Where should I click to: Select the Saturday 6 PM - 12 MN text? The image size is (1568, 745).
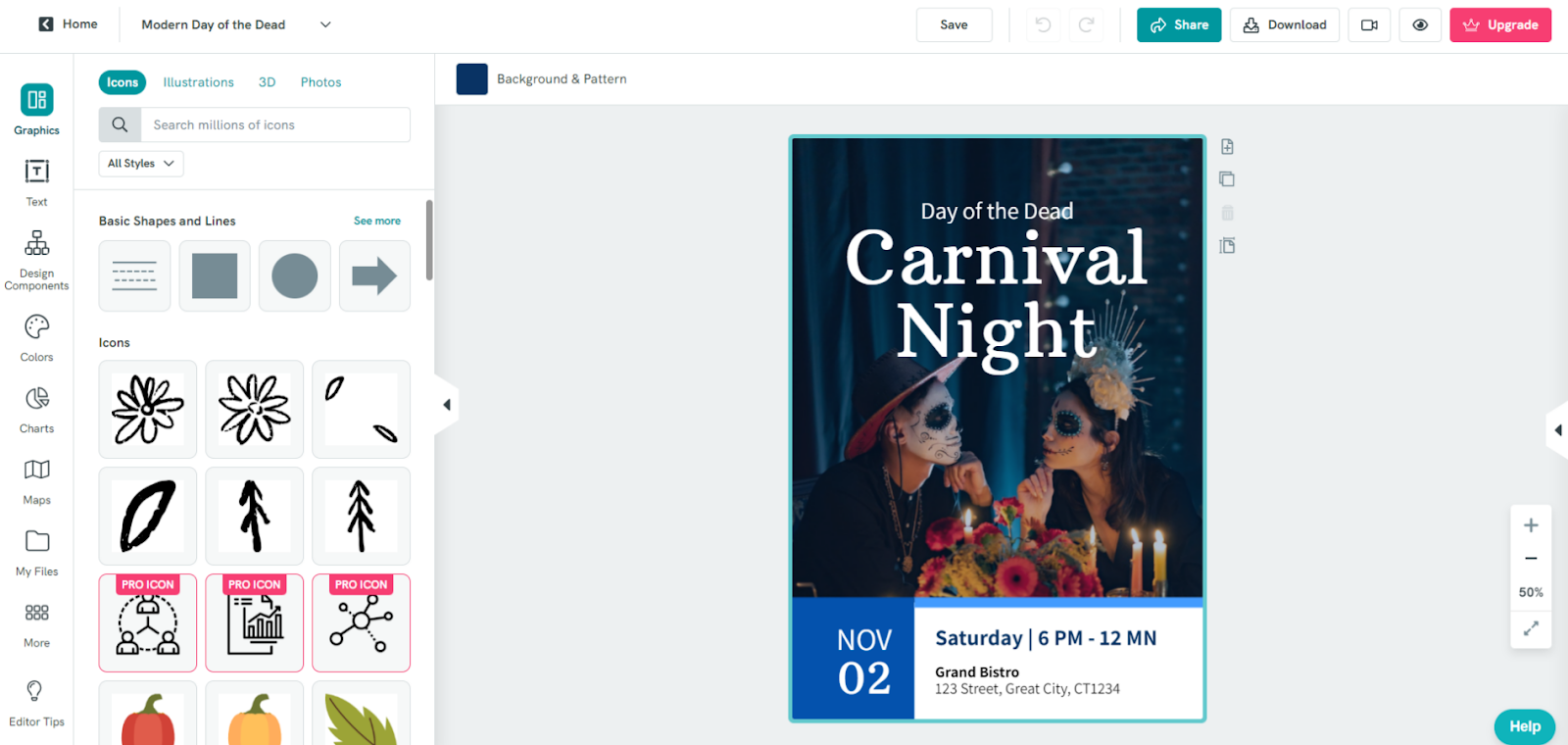(x=1046, y=638)
